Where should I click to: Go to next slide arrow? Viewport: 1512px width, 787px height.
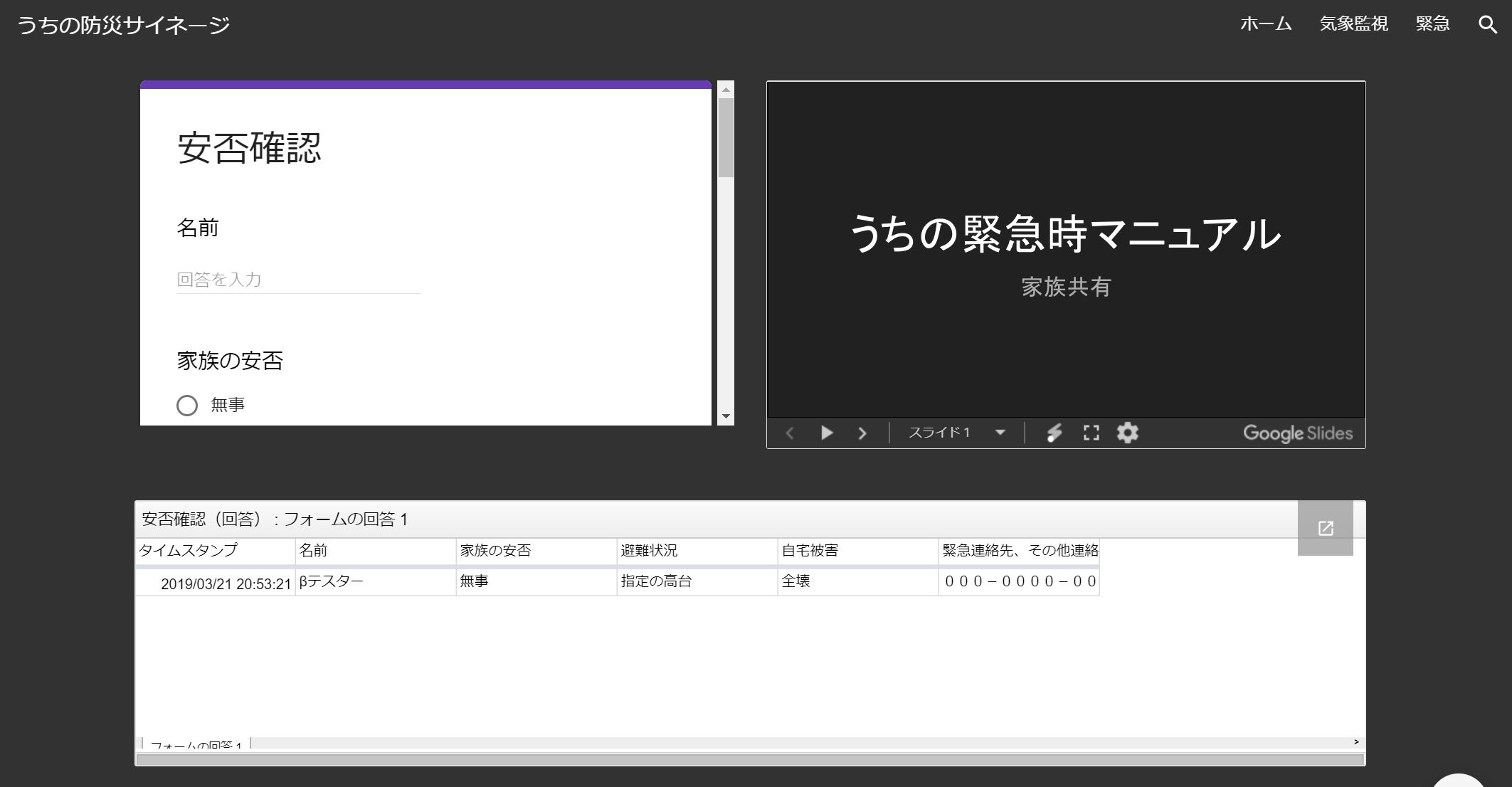[x=862, y=433]
